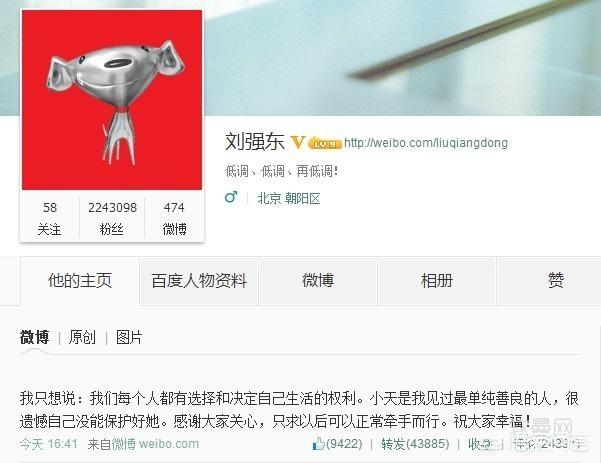Switch to the 他的主页 tab
The height and width of the screenshot is (463, 601).
[x=80, y=281]
